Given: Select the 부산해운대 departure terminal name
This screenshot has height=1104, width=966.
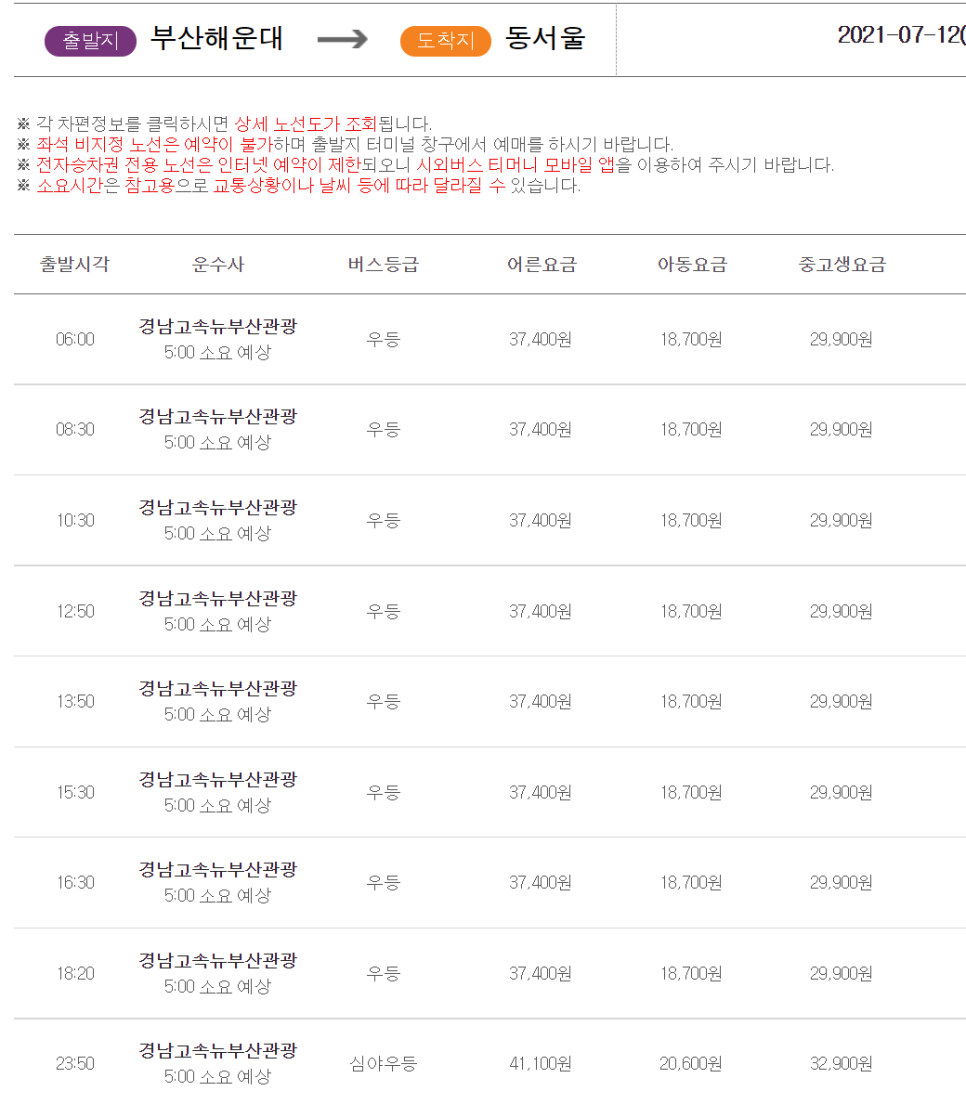Looking at the screenshot, I should pyautogui.click(x=217, y=39).
